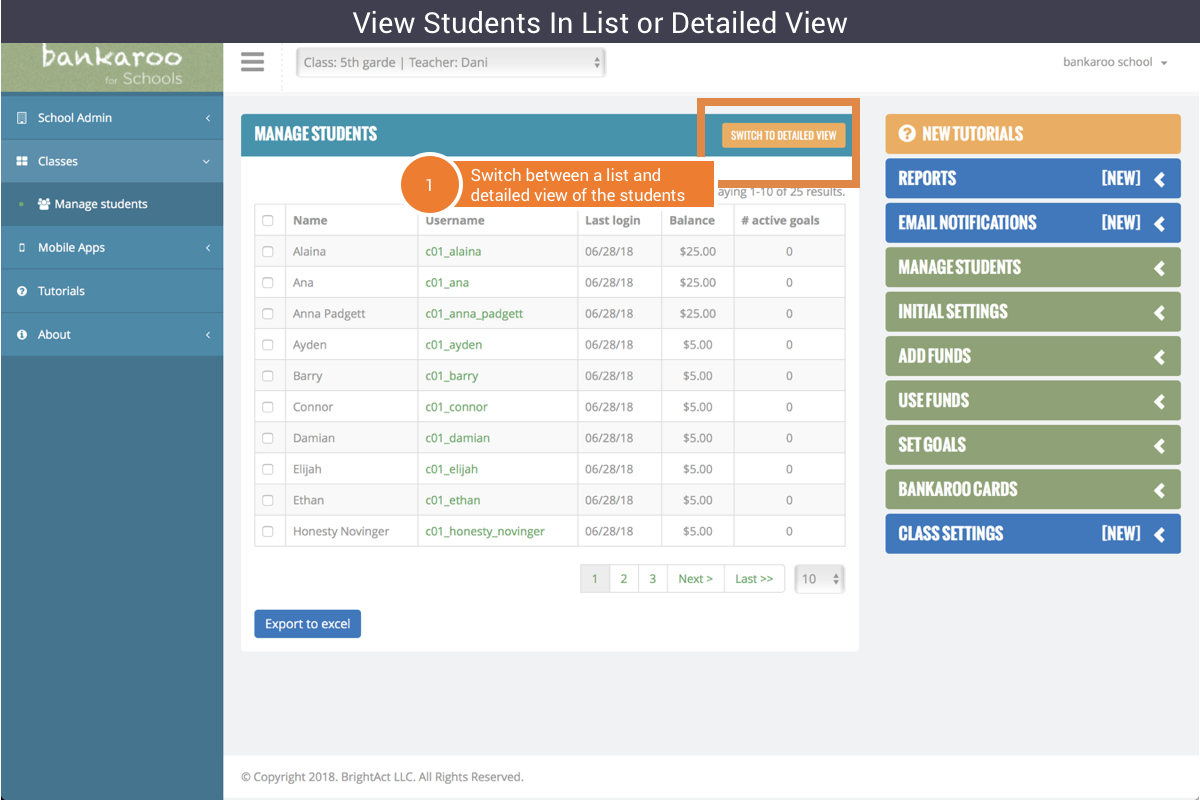1200x800 pixels.
Task: Check the box next to Alaina
Action: [268, 252]
